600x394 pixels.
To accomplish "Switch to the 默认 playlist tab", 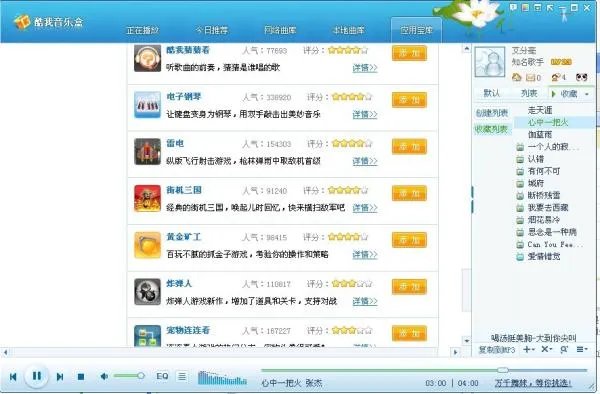I will tap(492, 93).
